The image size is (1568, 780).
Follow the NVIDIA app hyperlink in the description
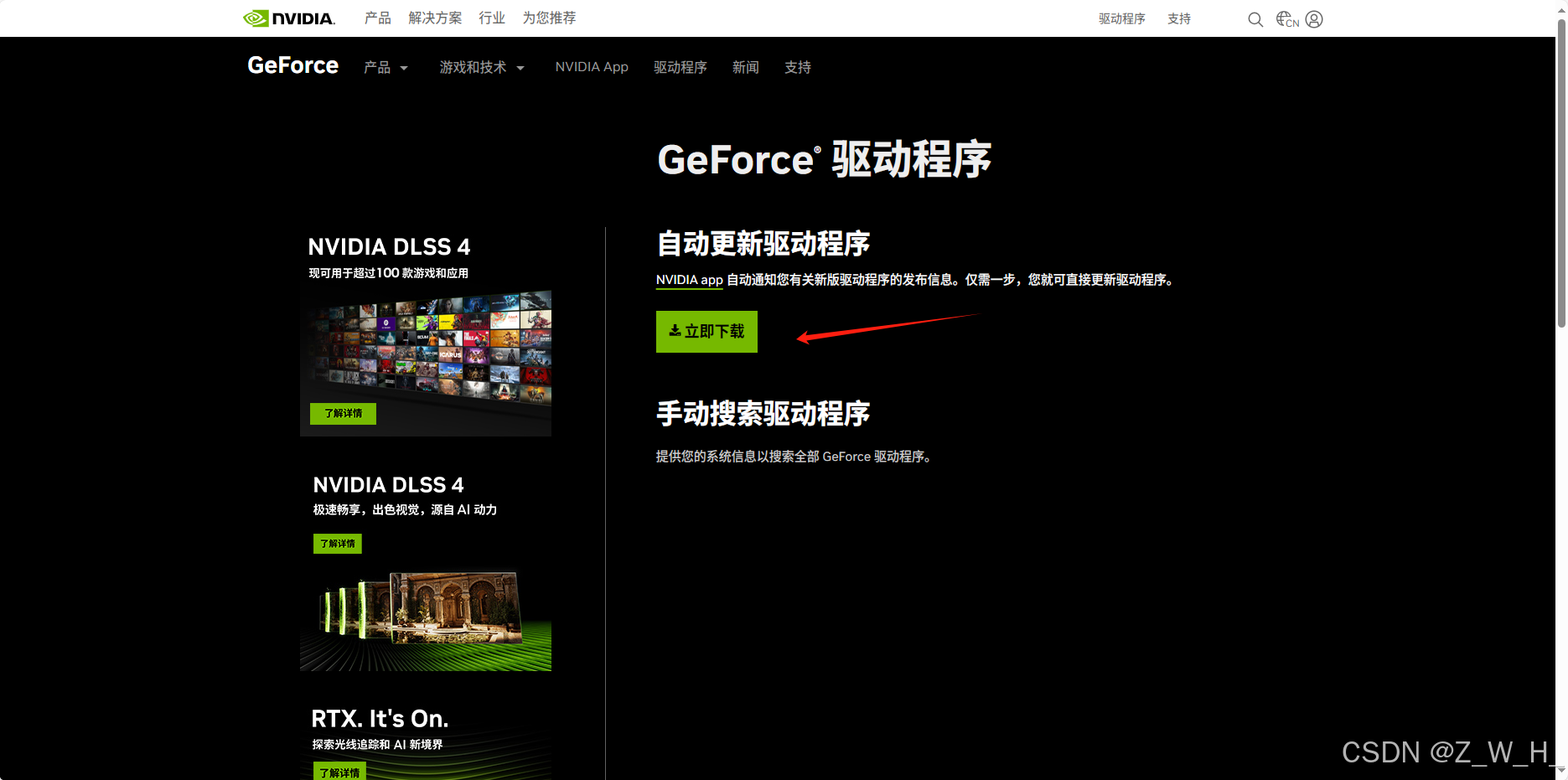point(689,280)
